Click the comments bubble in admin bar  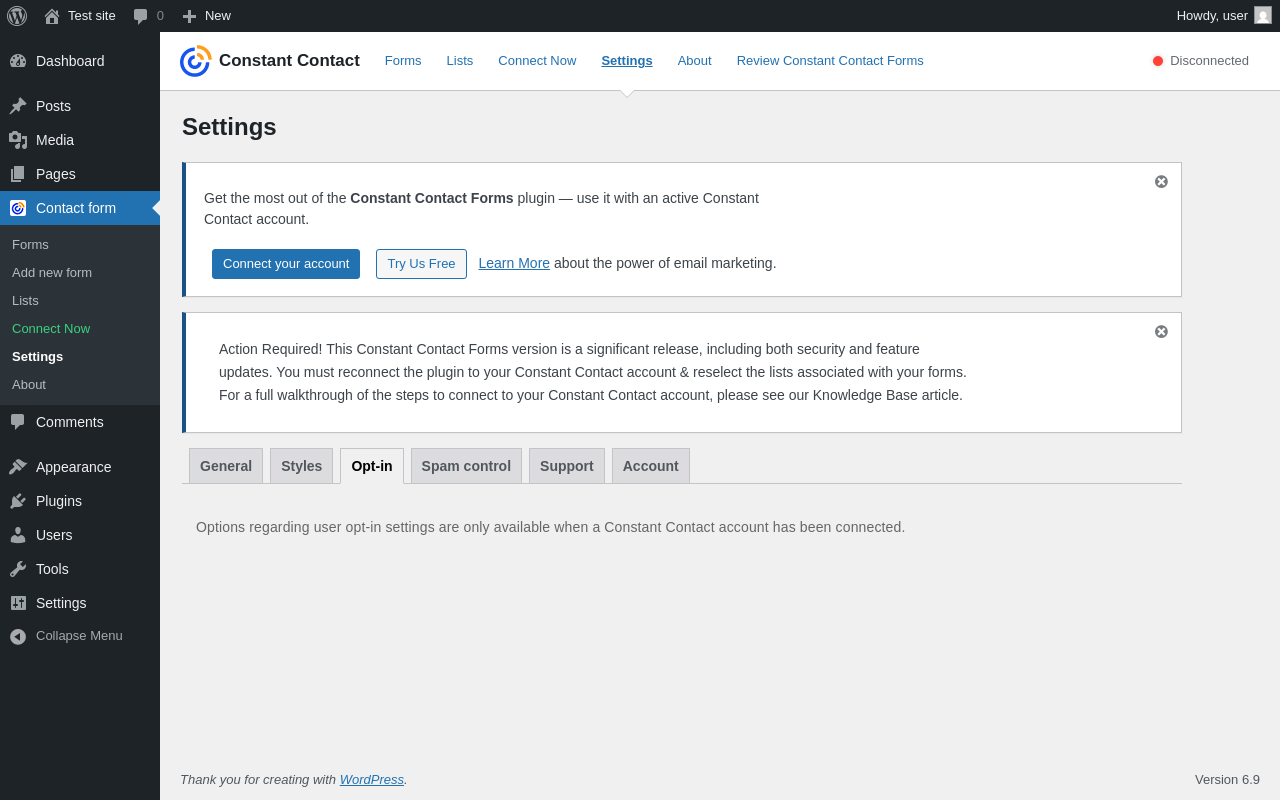[141, 16]
